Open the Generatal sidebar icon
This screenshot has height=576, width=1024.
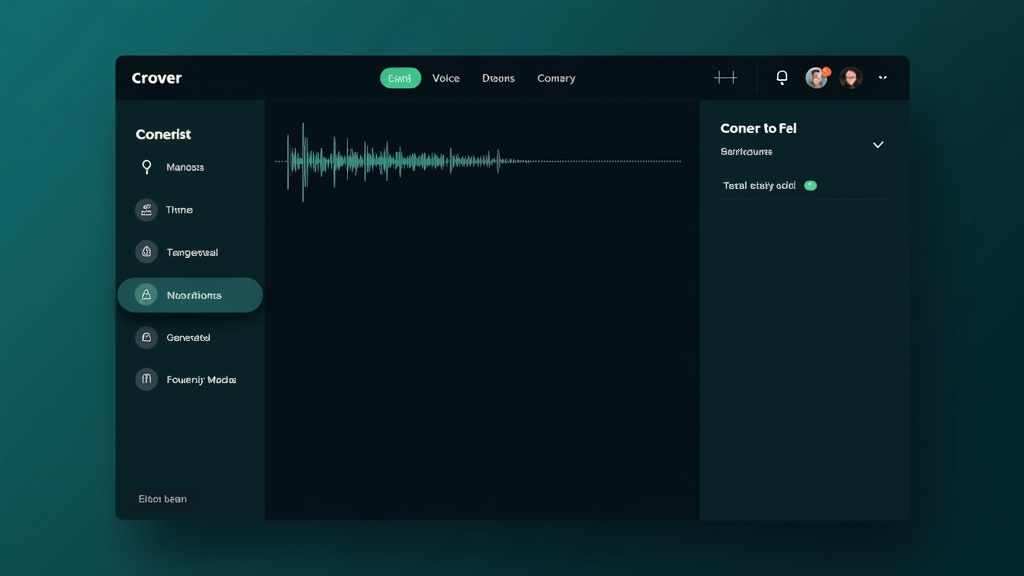(147, 338)
